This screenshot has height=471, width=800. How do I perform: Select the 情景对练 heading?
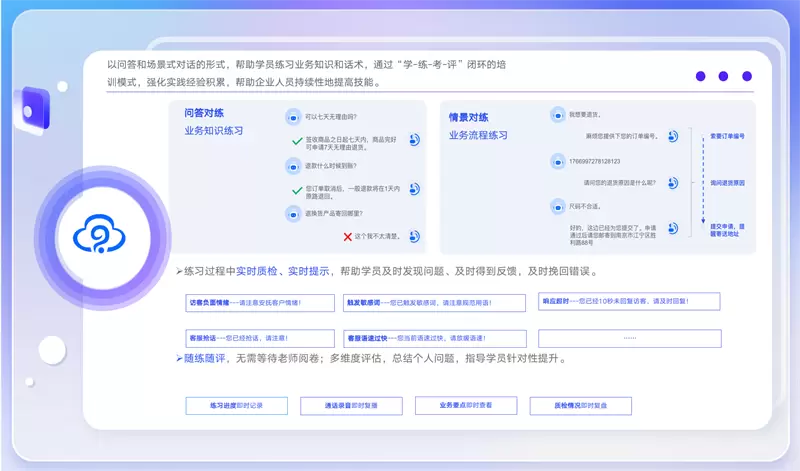point(469,117)
